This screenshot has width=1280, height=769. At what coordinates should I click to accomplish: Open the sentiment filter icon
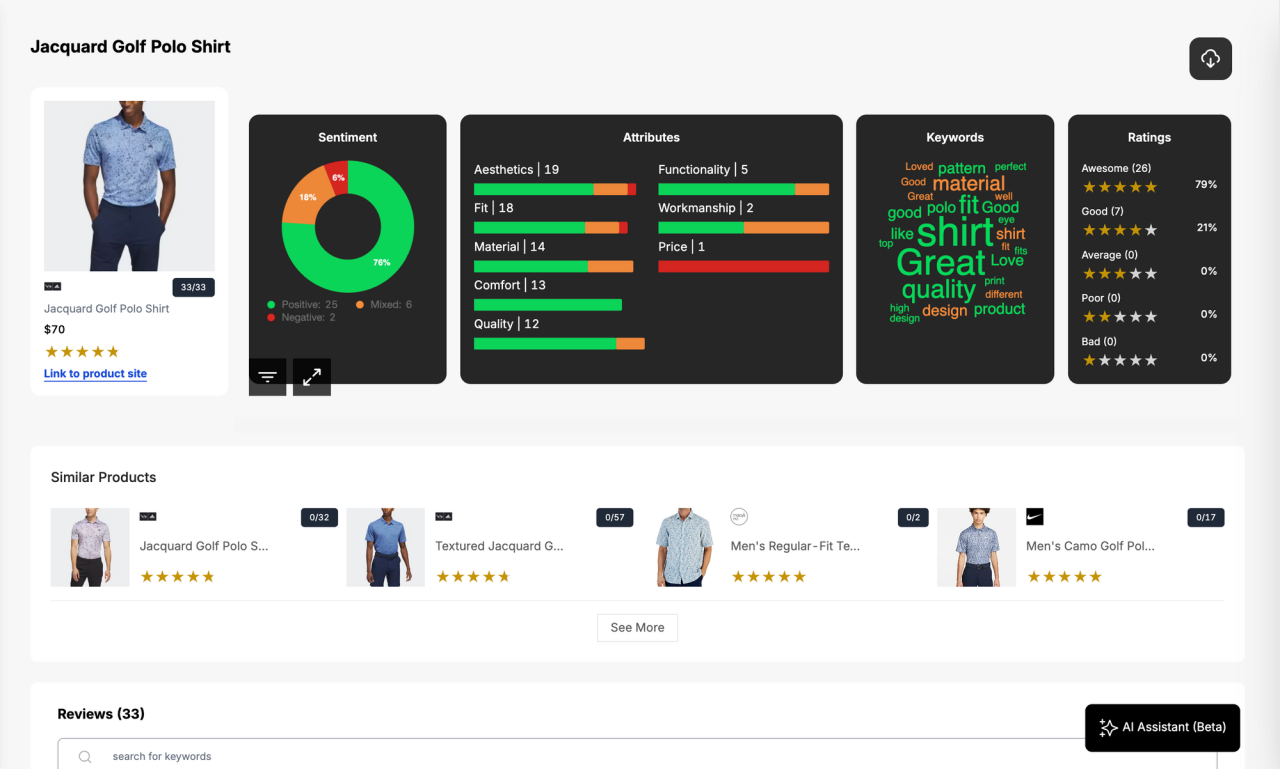pyautogui.click(x=267, y=376)
